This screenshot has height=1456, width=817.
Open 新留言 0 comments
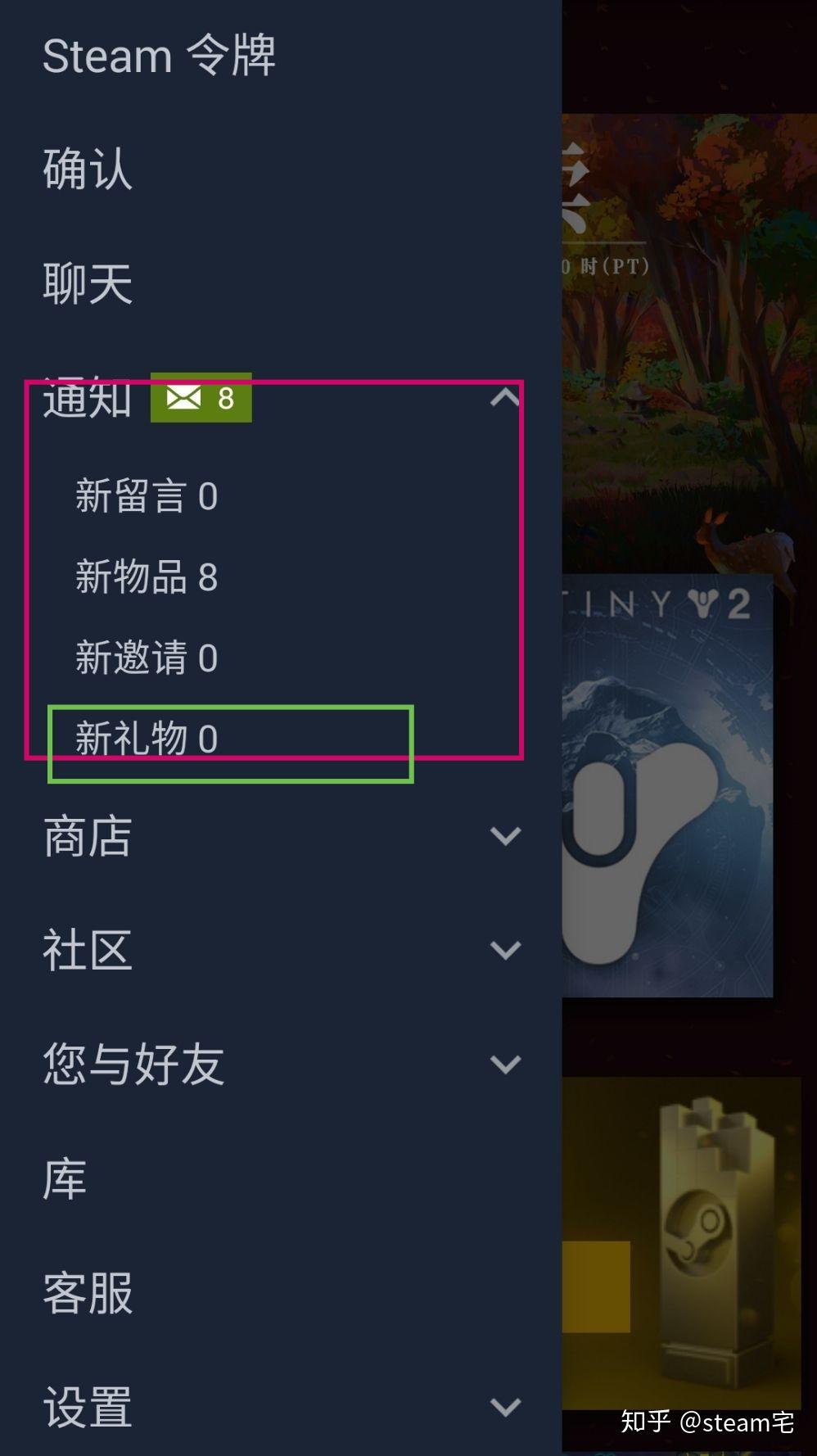[147, 495]
